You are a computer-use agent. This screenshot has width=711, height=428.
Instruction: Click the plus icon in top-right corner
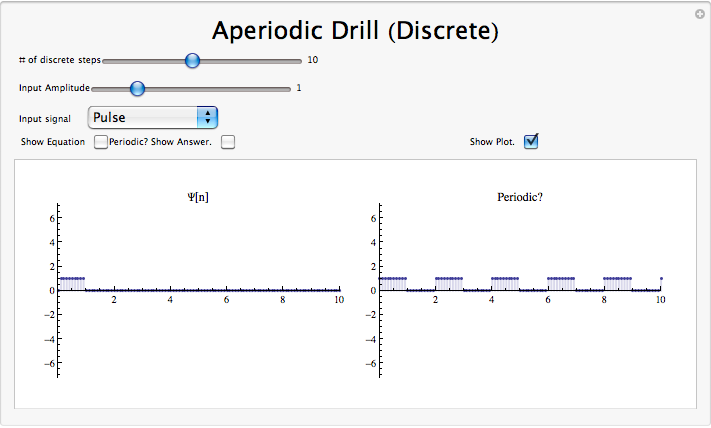point(699,14)
